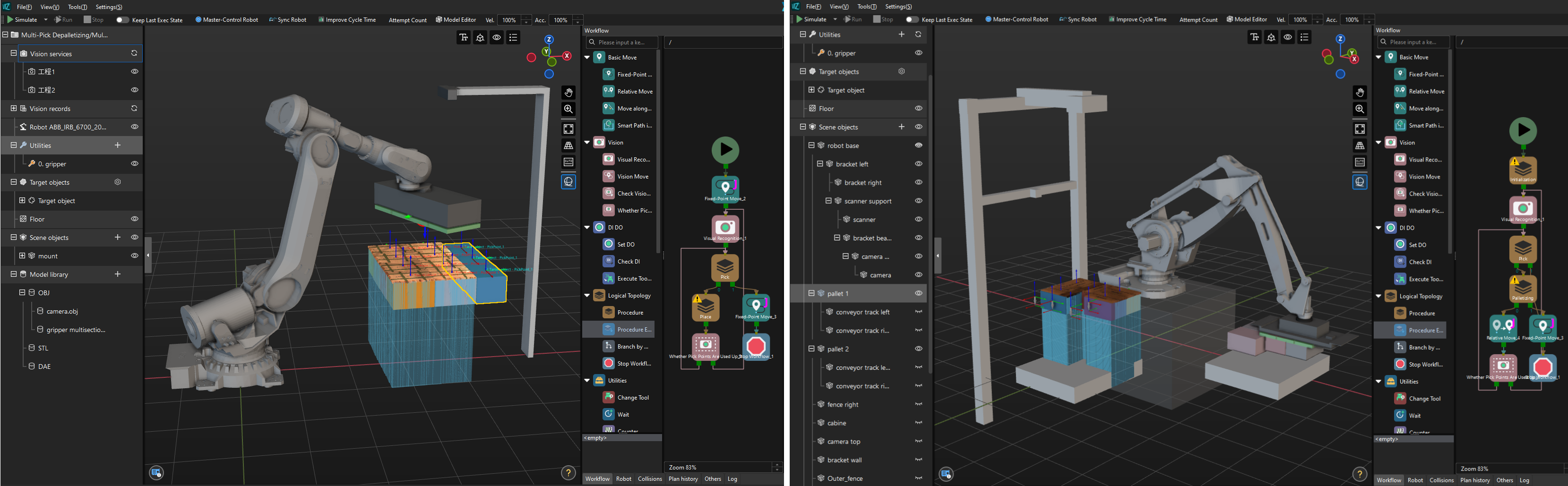This screenshot has height=486, width=1568.
Task: Click the blue Z axis on left view gizmo
Action: pos(549,39)
